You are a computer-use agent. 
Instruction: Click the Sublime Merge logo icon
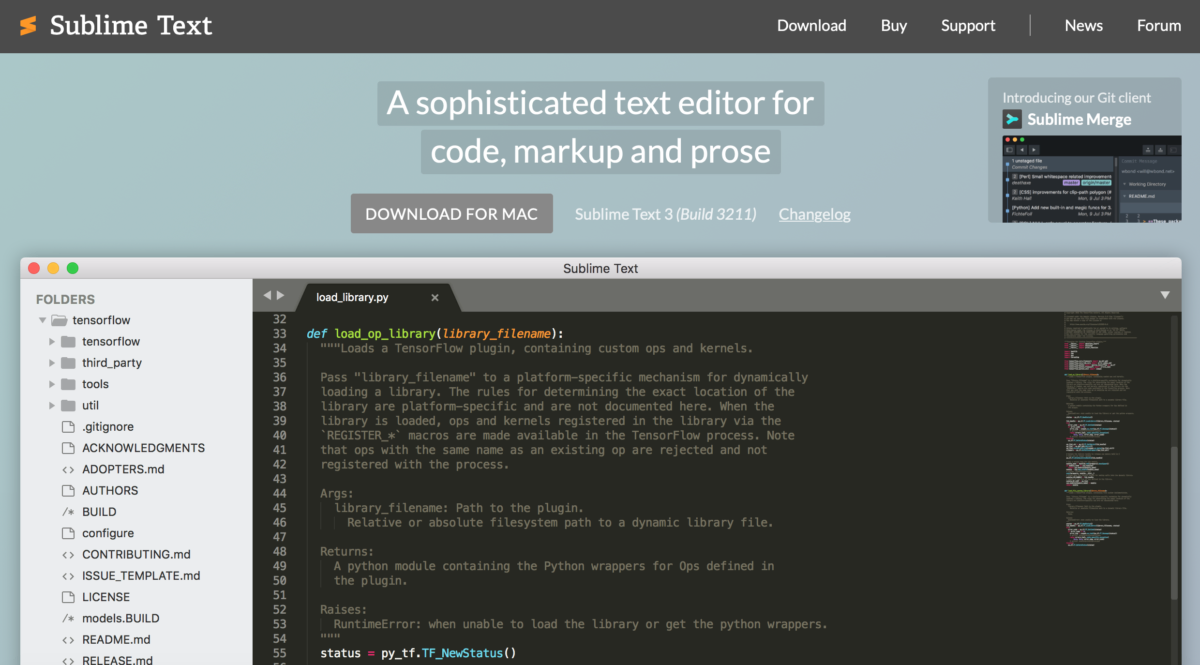(x=1012, y=119)
